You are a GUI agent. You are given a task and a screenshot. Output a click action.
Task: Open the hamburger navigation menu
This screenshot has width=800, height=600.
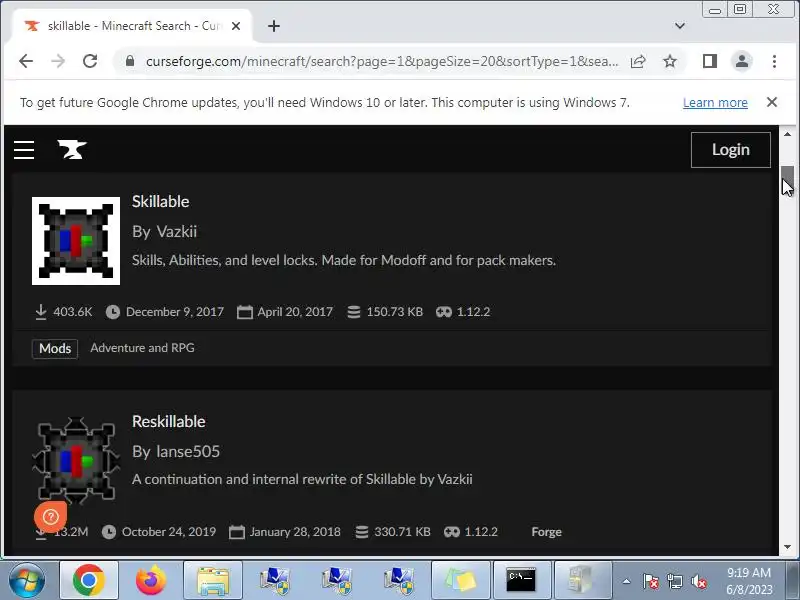click(24, 150)
